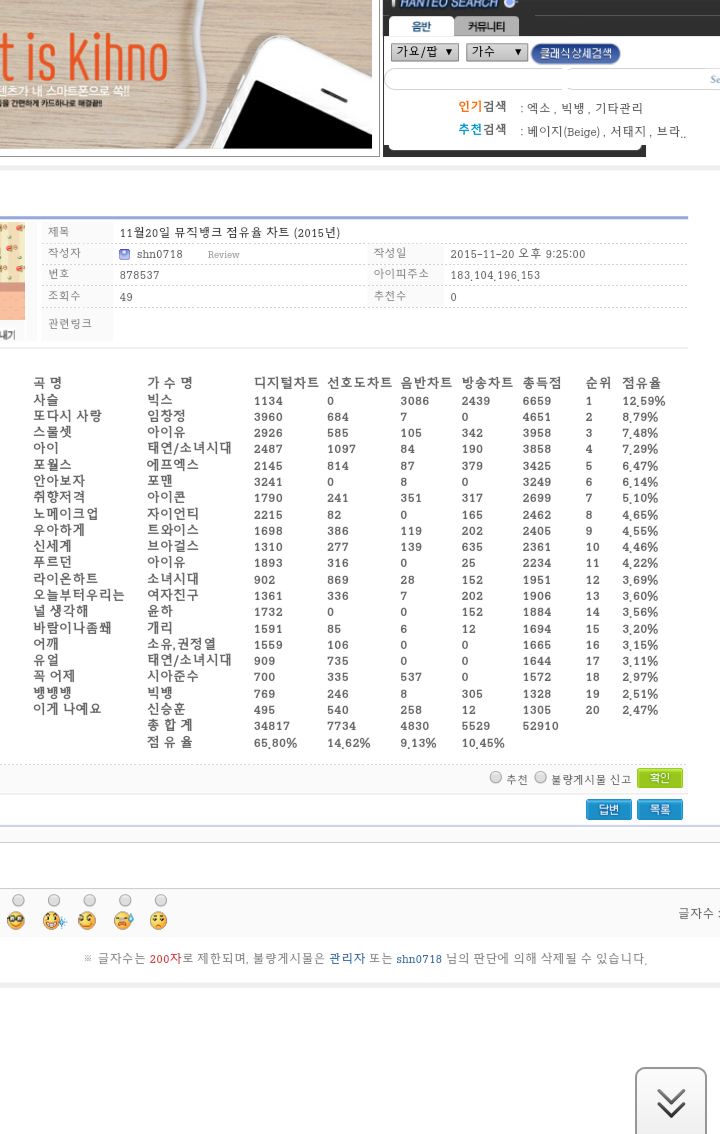Screen dimensions: 720x1134
Task: Click the 답변 reply button
Action: pos(609,809)
